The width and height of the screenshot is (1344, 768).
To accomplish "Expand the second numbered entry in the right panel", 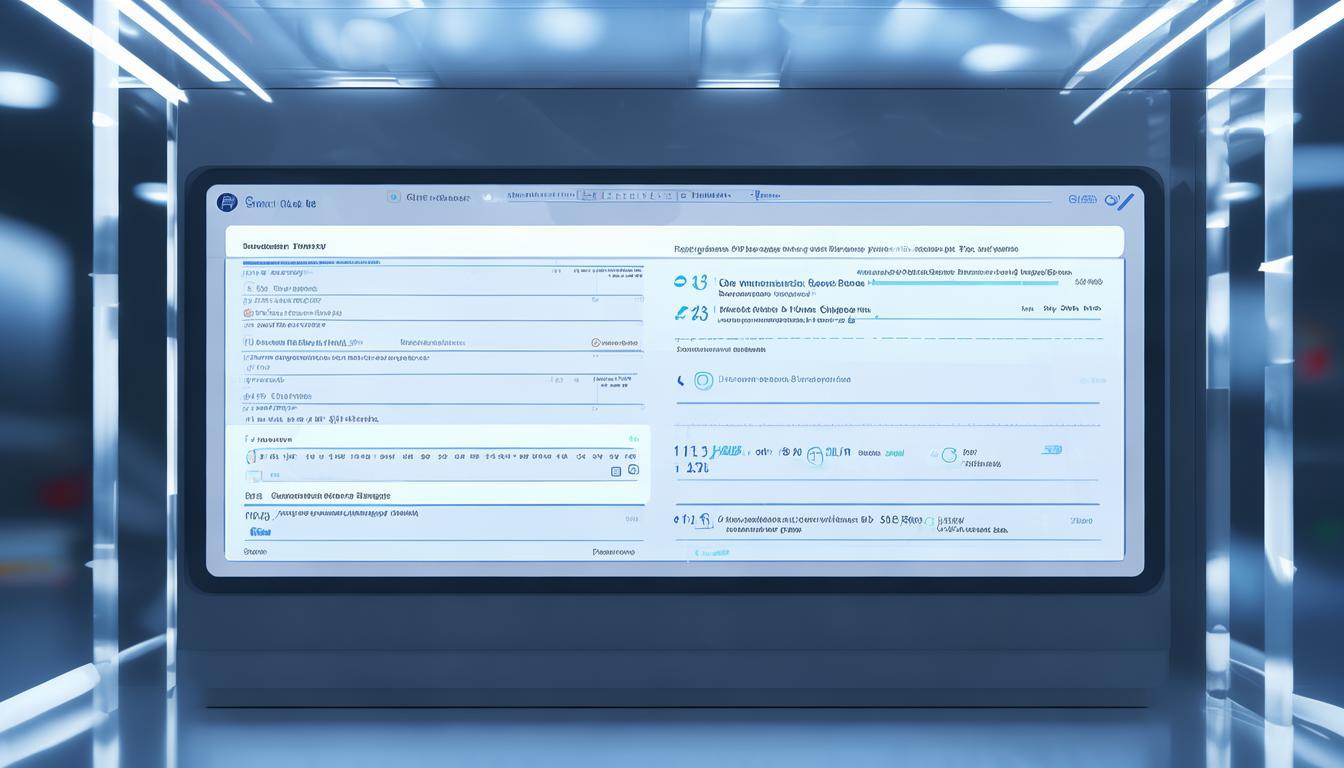I will pyautogui.click(x=691, y=313).
